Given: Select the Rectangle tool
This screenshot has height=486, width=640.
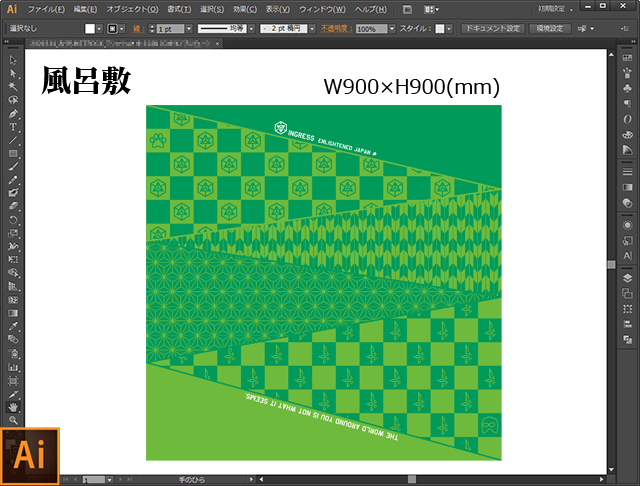Looking at the screenshot, I should (13, 153).
